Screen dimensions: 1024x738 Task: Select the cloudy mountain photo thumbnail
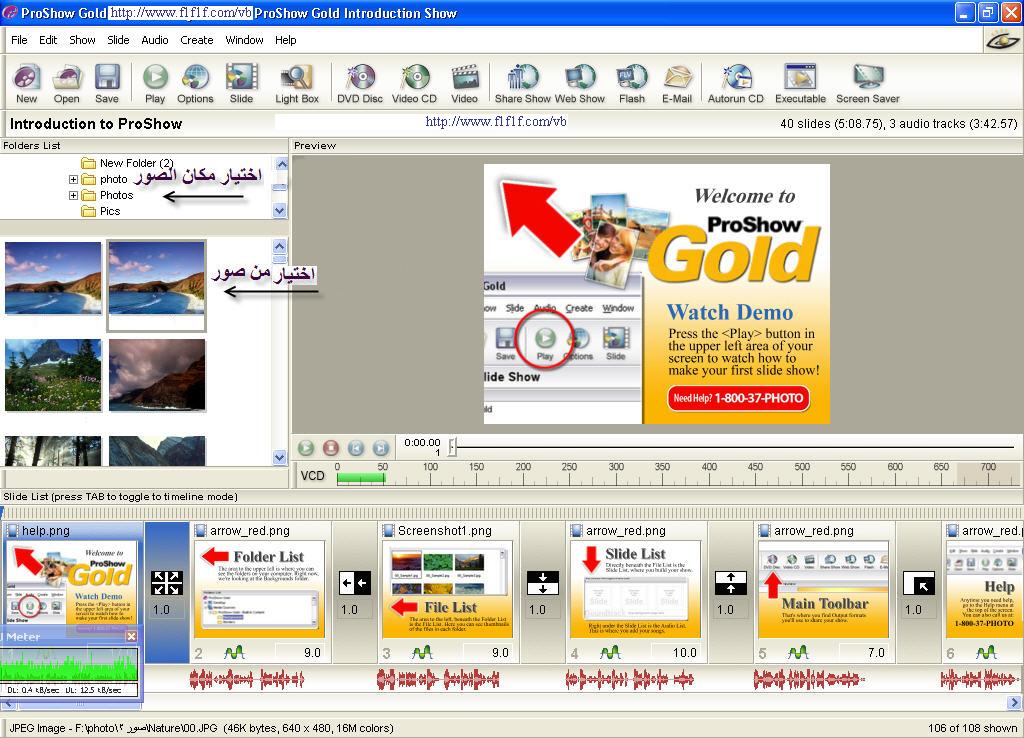point(157,375)
